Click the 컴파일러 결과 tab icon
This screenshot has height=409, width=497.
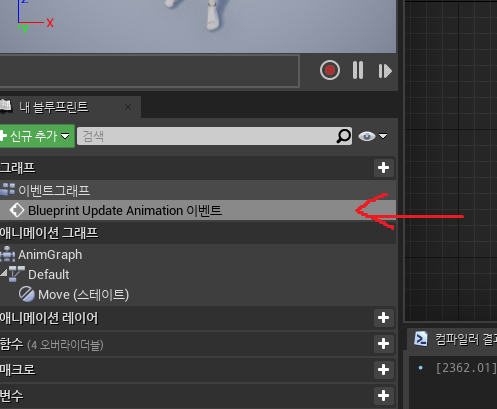(421, 339)
